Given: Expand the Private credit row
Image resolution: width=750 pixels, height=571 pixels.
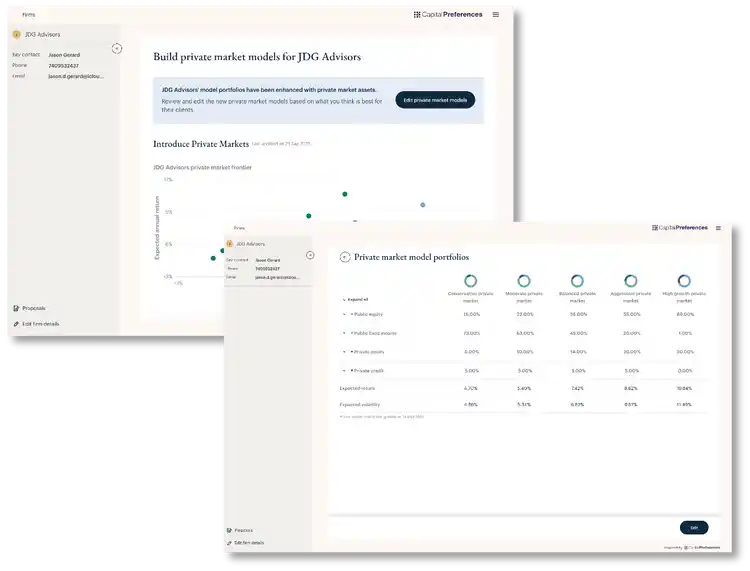Looking at the screenshot, I should (344, 370).
